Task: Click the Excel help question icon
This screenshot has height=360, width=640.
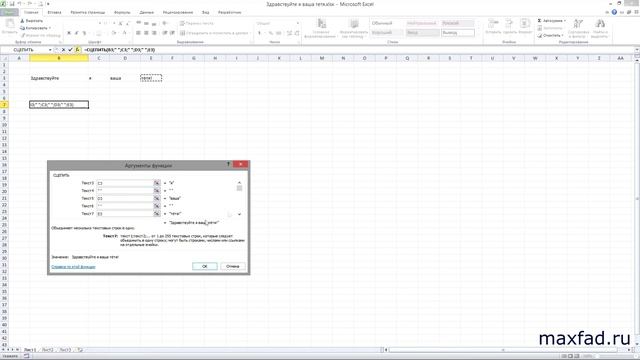Action: 614,13
